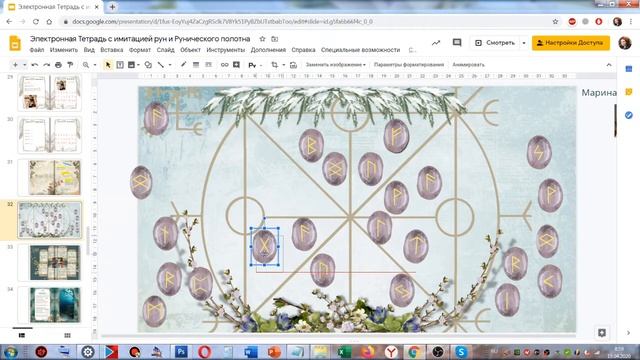
Task: Select the text box tool
Action: pos(120,65)
